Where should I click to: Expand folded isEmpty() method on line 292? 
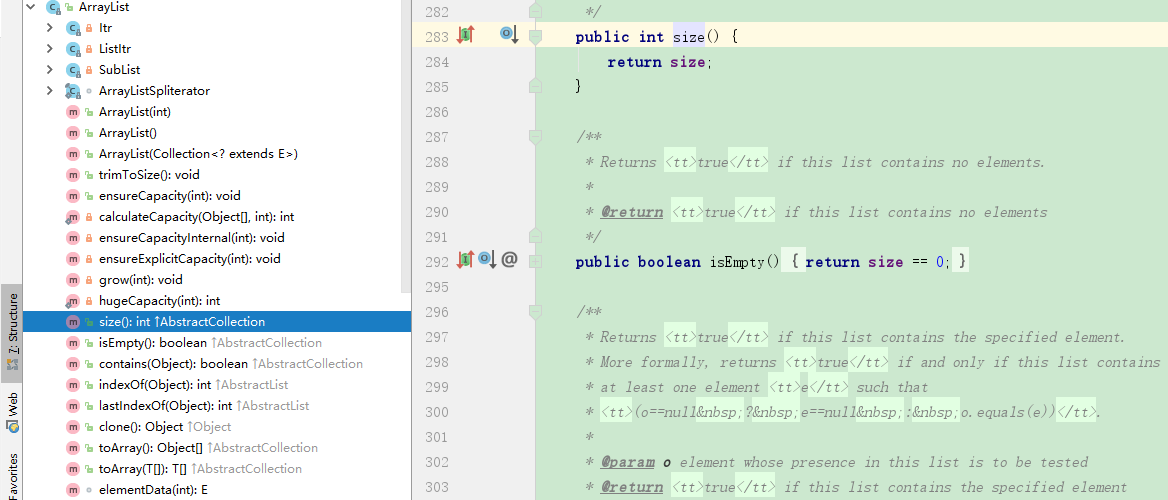pos(535,262)
